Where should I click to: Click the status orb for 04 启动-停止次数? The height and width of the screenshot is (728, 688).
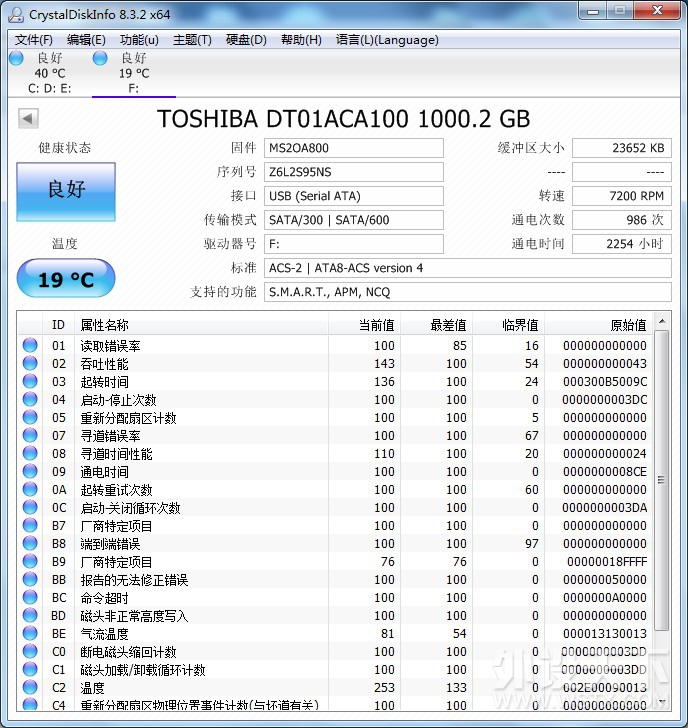click(30, 399)
